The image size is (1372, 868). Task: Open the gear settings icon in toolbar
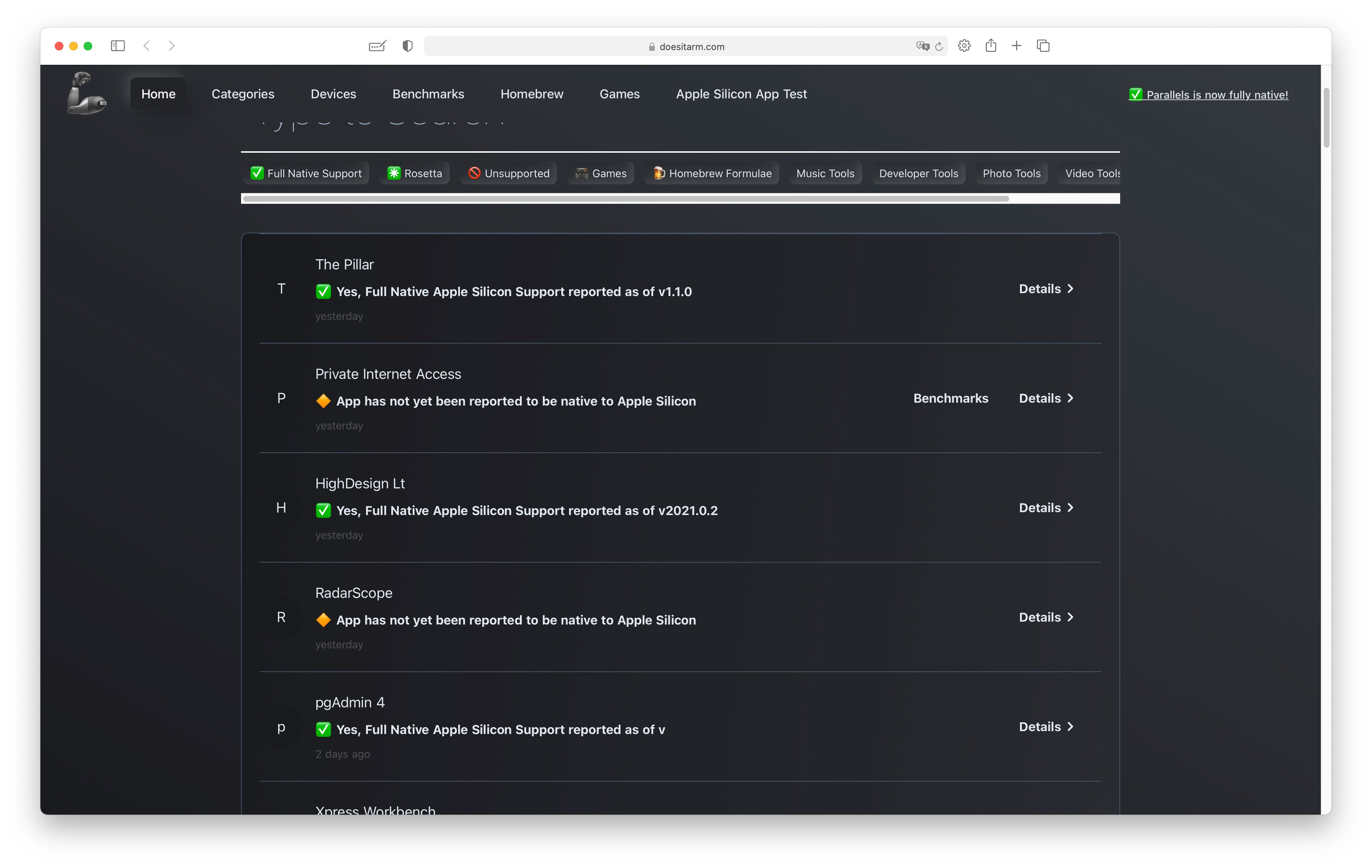tap(964, 46)
